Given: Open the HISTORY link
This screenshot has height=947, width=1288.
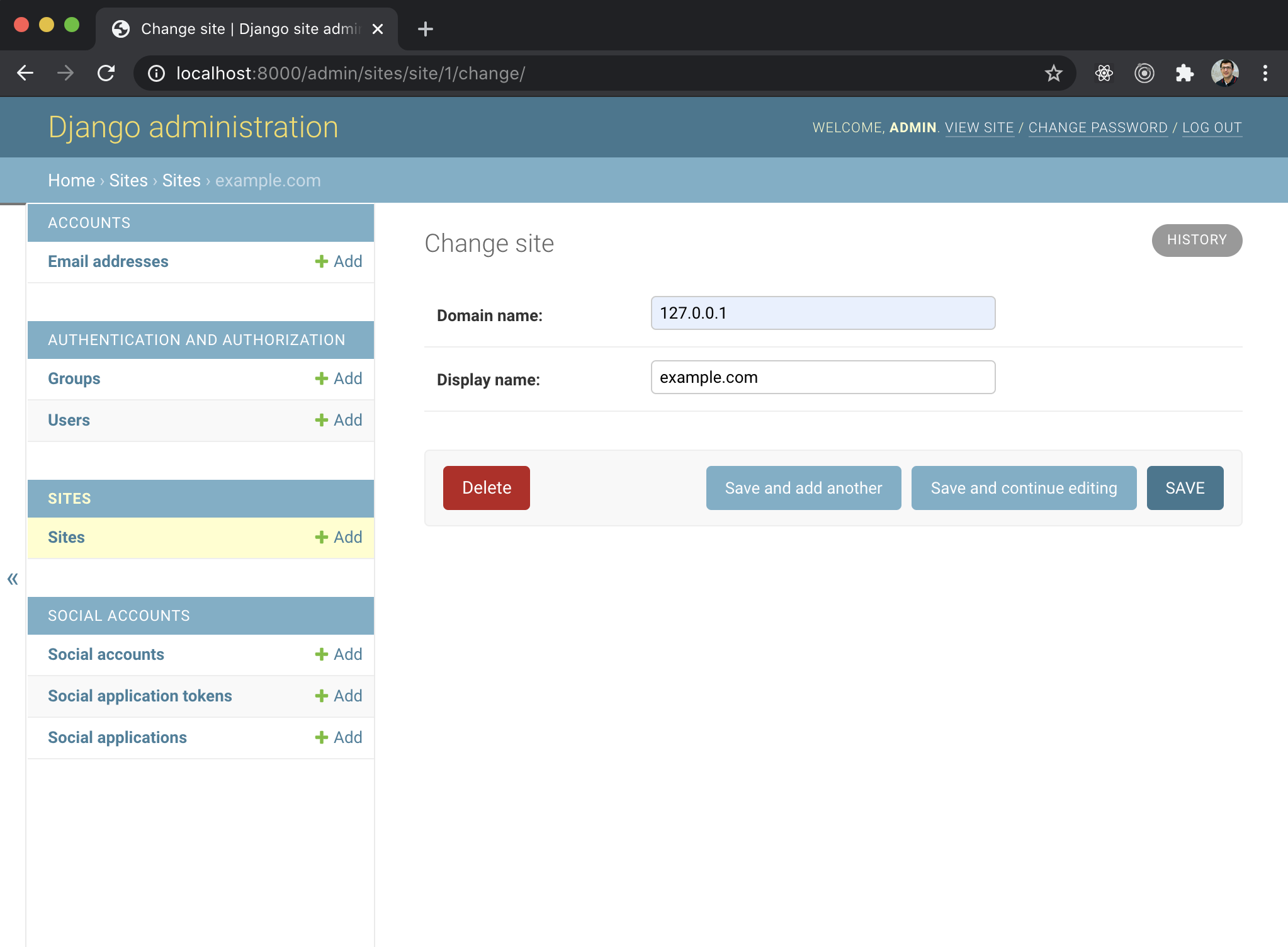Looking at the screenshot, I should point(1197,240).
